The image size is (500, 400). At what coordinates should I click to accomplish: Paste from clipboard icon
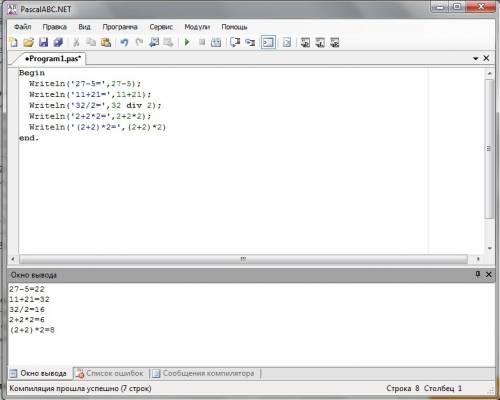[x=106, y=42]
